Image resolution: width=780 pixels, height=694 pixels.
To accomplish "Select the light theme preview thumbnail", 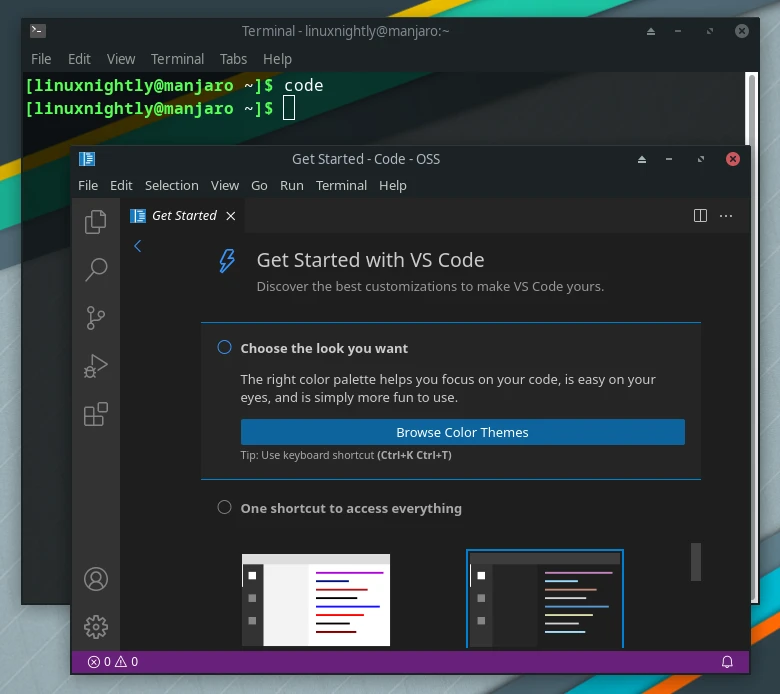I will (x=316, y=599).
